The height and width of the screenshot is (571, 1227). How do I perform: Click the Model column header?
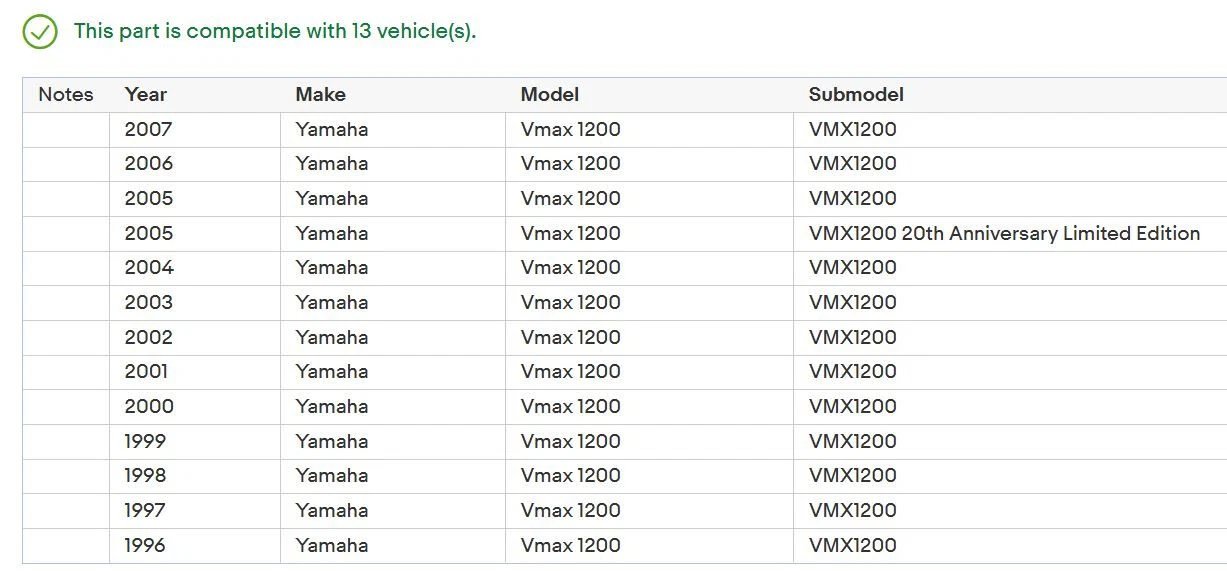[549, 95]
